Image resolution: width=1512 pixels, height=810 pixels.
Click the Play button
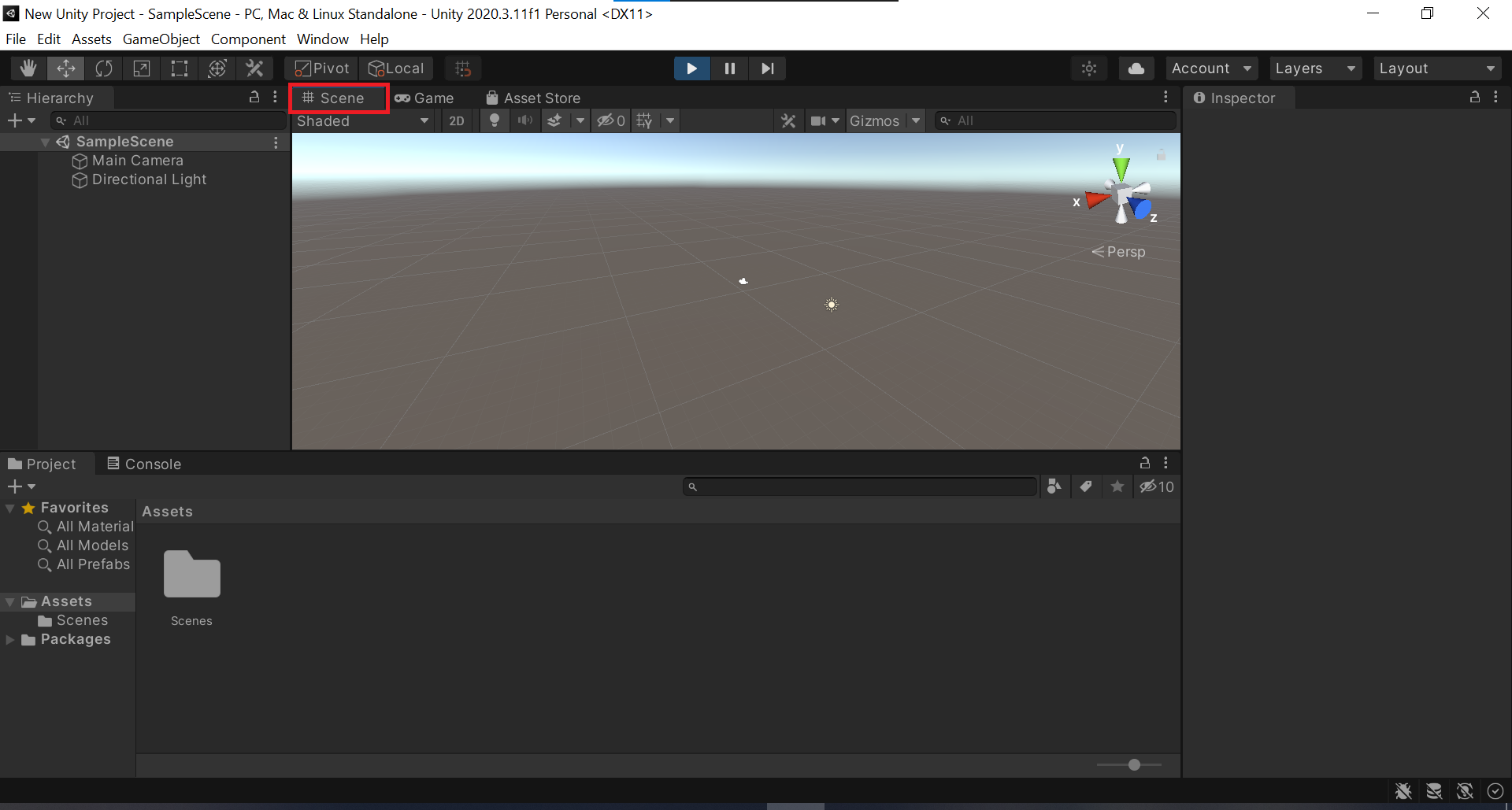click(x=692, y=68)
